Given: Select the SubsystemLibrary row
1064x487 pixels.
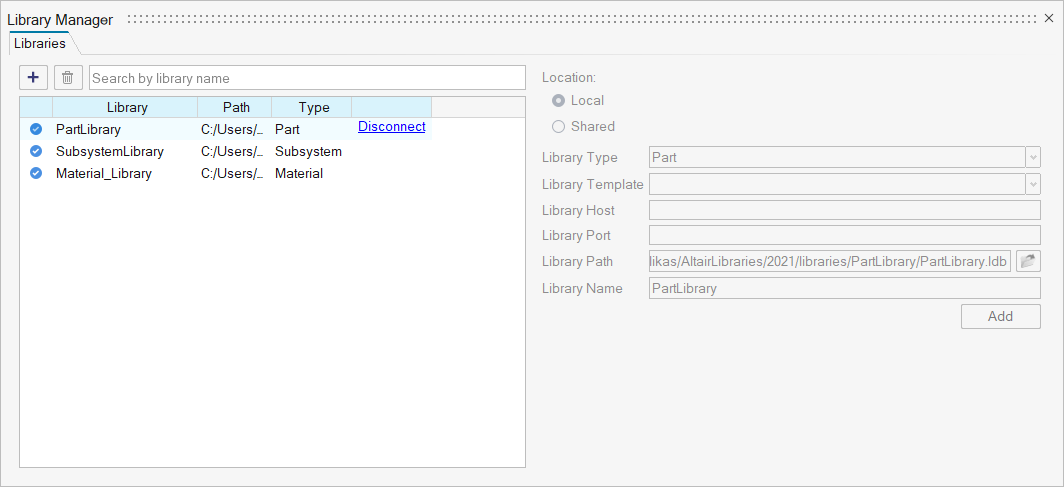Looking at the screenshot, I should coord(110,152).
